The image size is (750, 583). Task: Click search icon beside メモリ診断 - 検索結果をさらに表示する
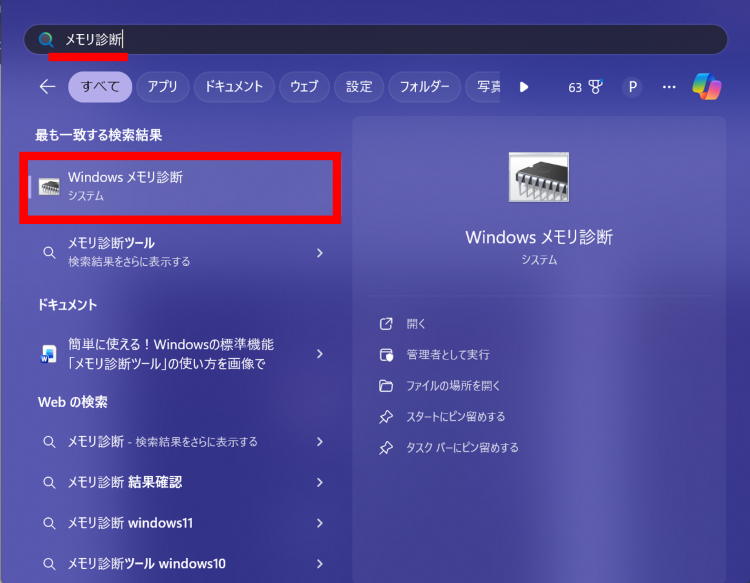coord(49,441)
